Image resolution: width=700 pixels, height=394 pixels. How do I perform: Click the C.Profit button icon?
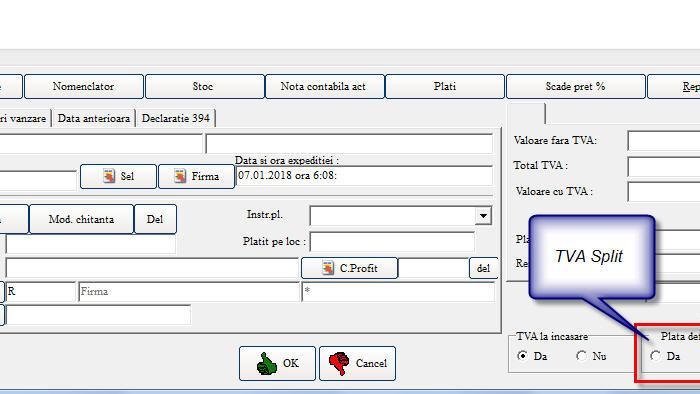pos(328,268)
